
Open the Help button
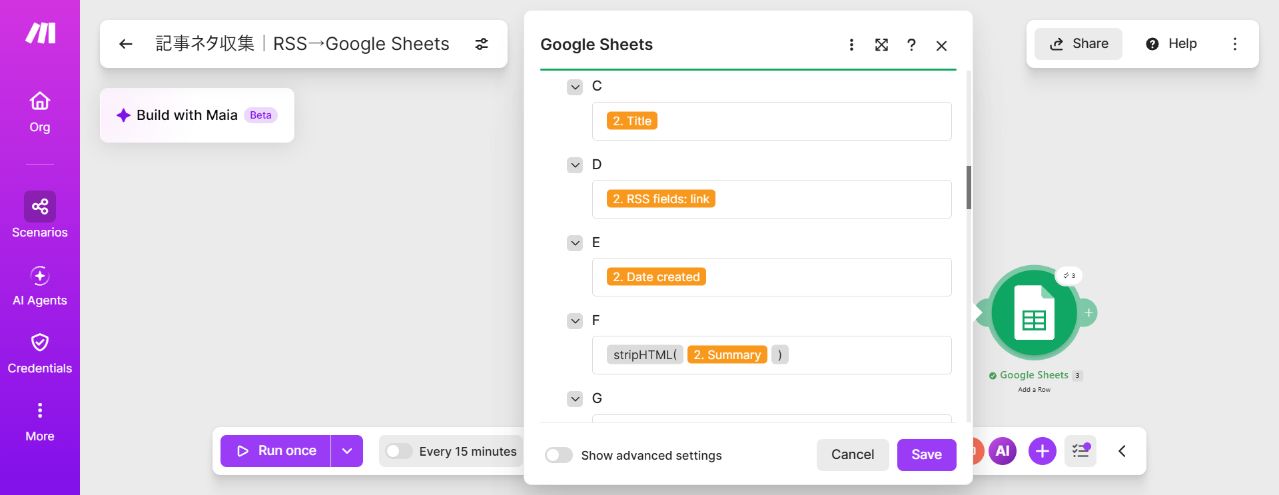pyautogui.click(x=1171, y=44)
